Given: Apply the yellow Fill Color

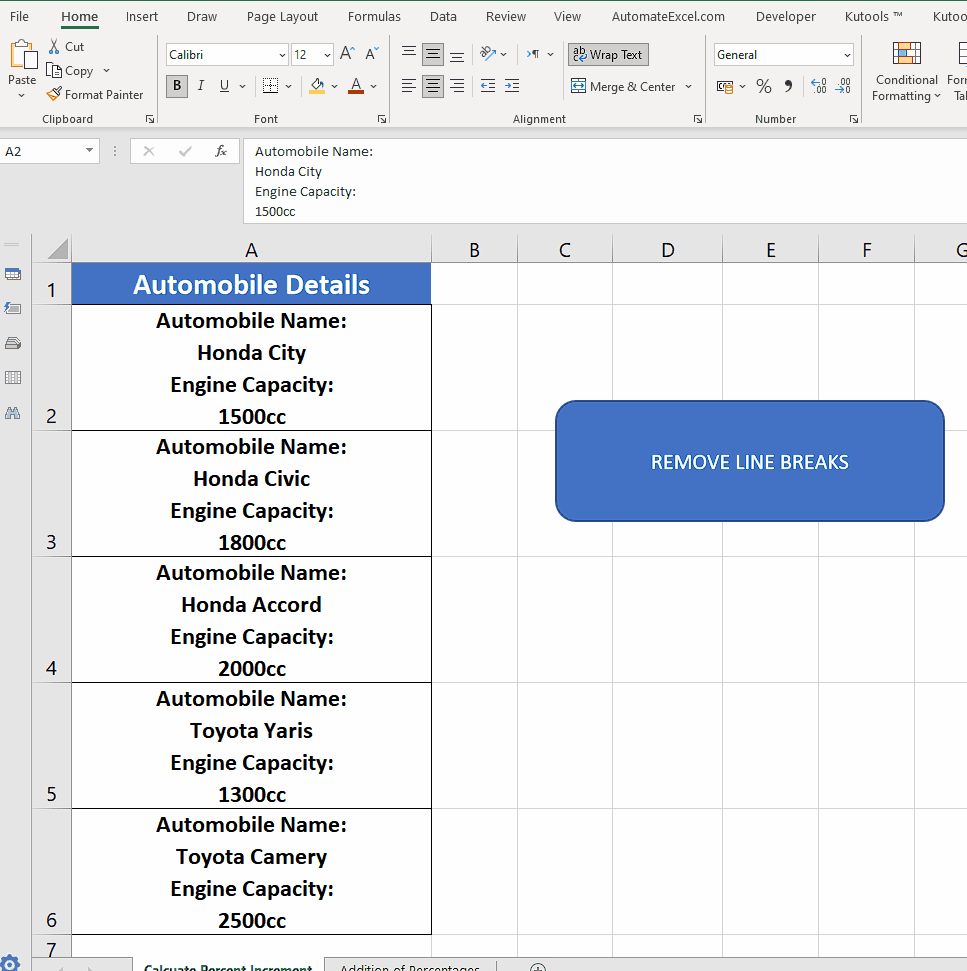Looking at the screenshot, I should tap(317, 86).
